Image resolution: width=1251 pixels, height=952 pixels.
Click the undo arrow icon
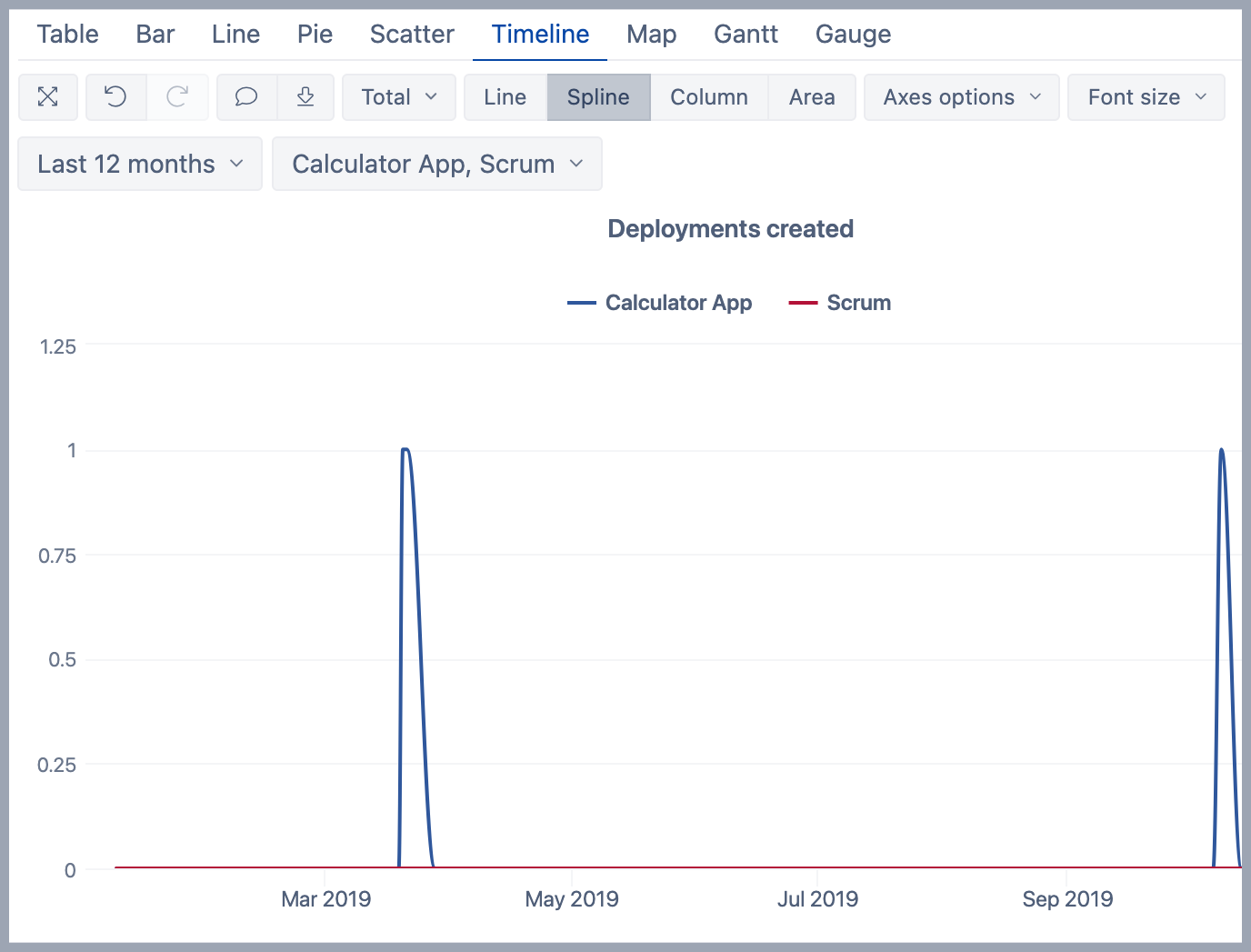(x=115, y=97)
